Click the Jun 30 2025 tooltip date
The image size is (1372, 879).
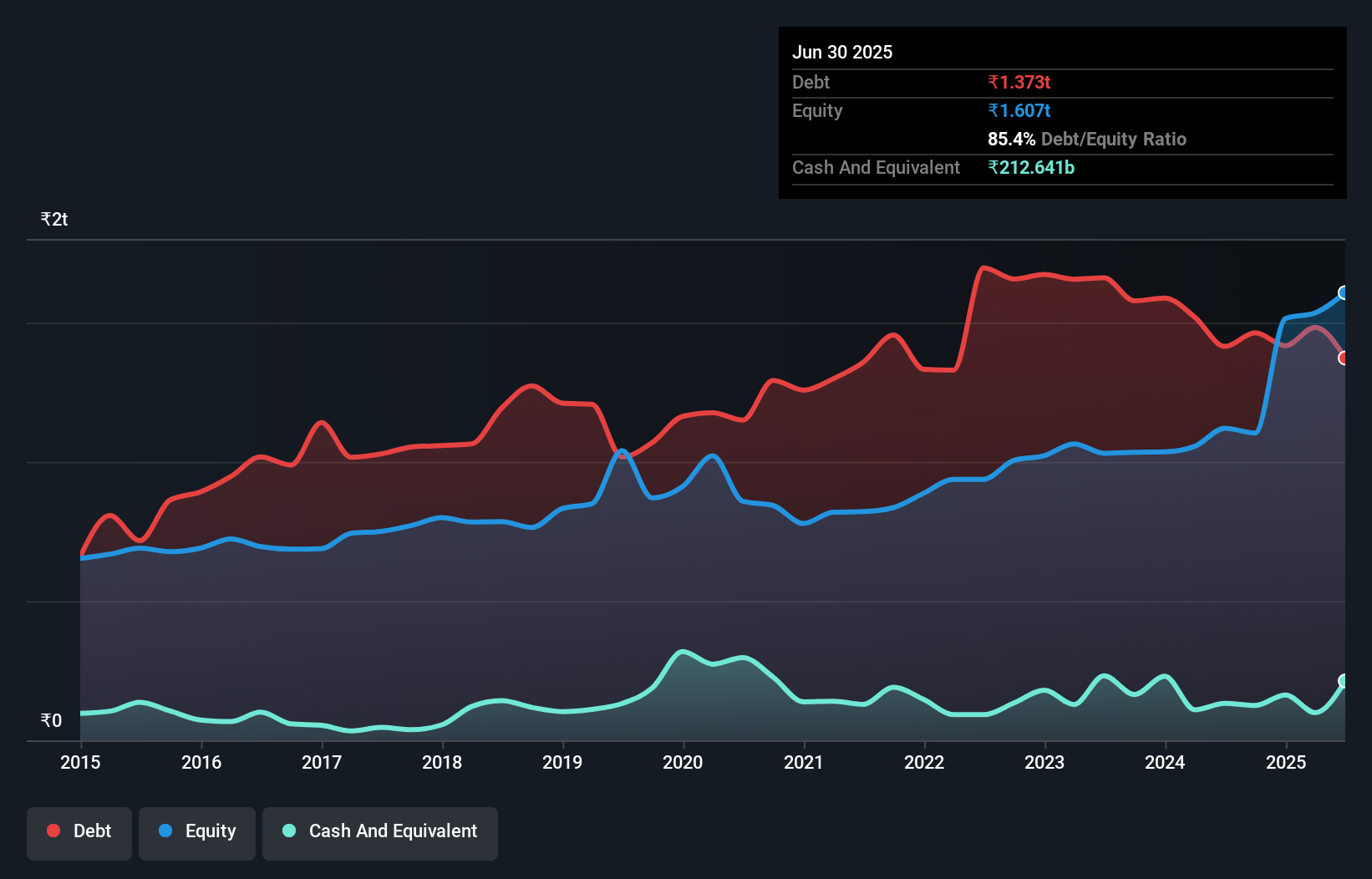coord(842,52)
